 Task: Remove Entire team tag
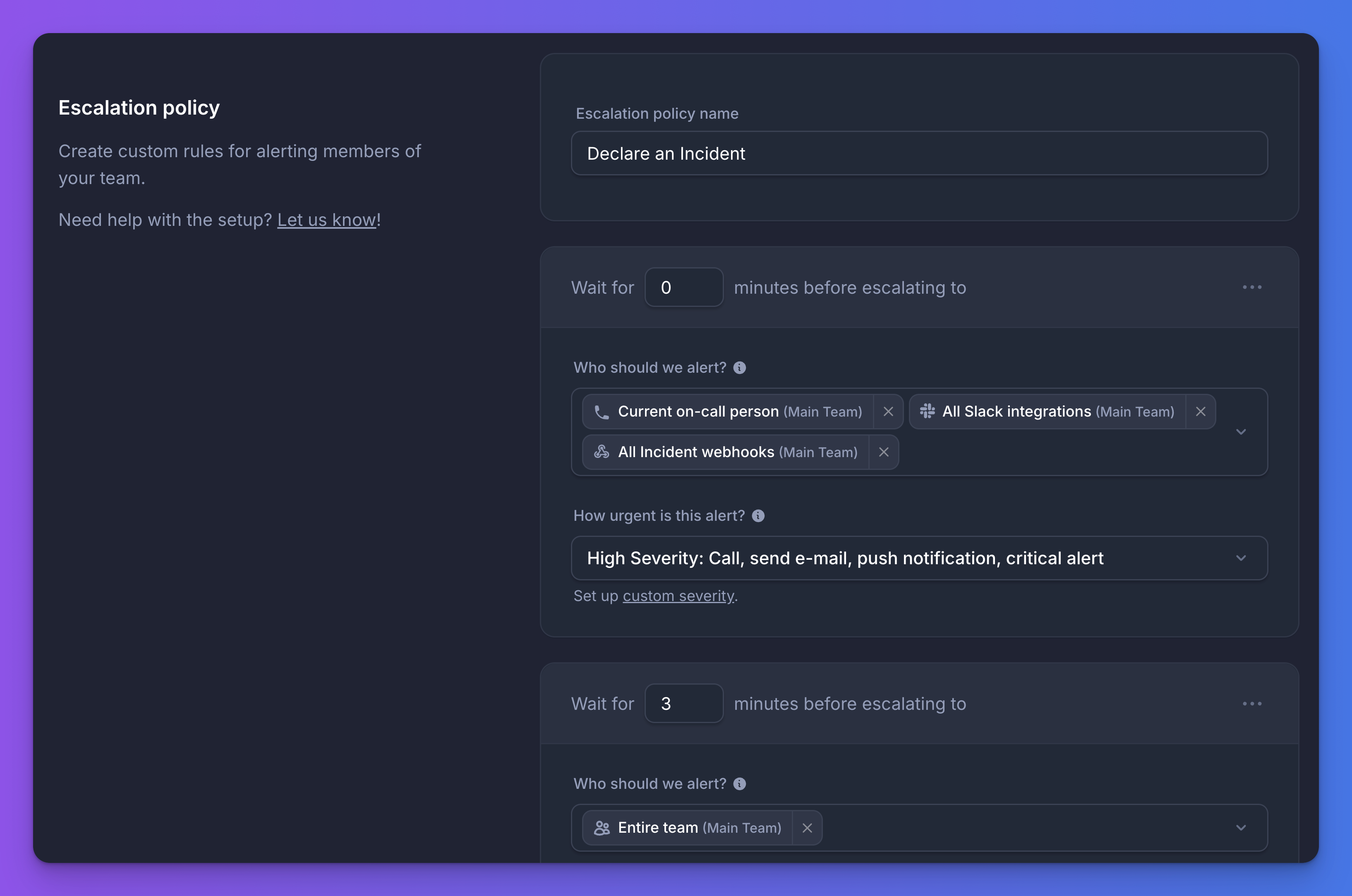pyautogui.click(x=807, y=828)
